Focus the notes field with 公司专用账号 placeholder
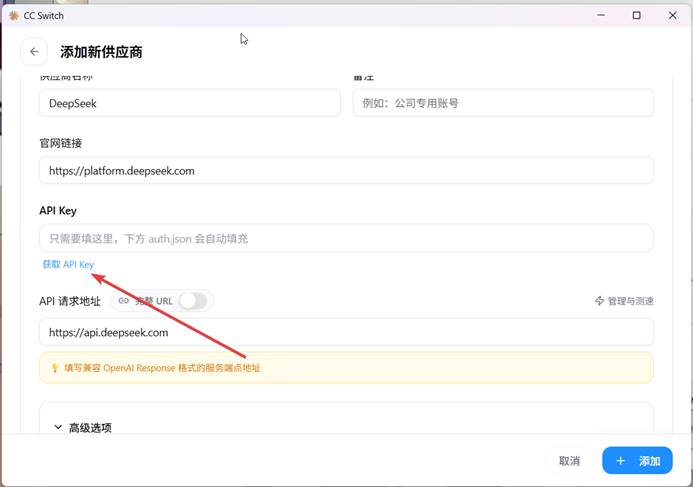 click(x=503, y=103)
